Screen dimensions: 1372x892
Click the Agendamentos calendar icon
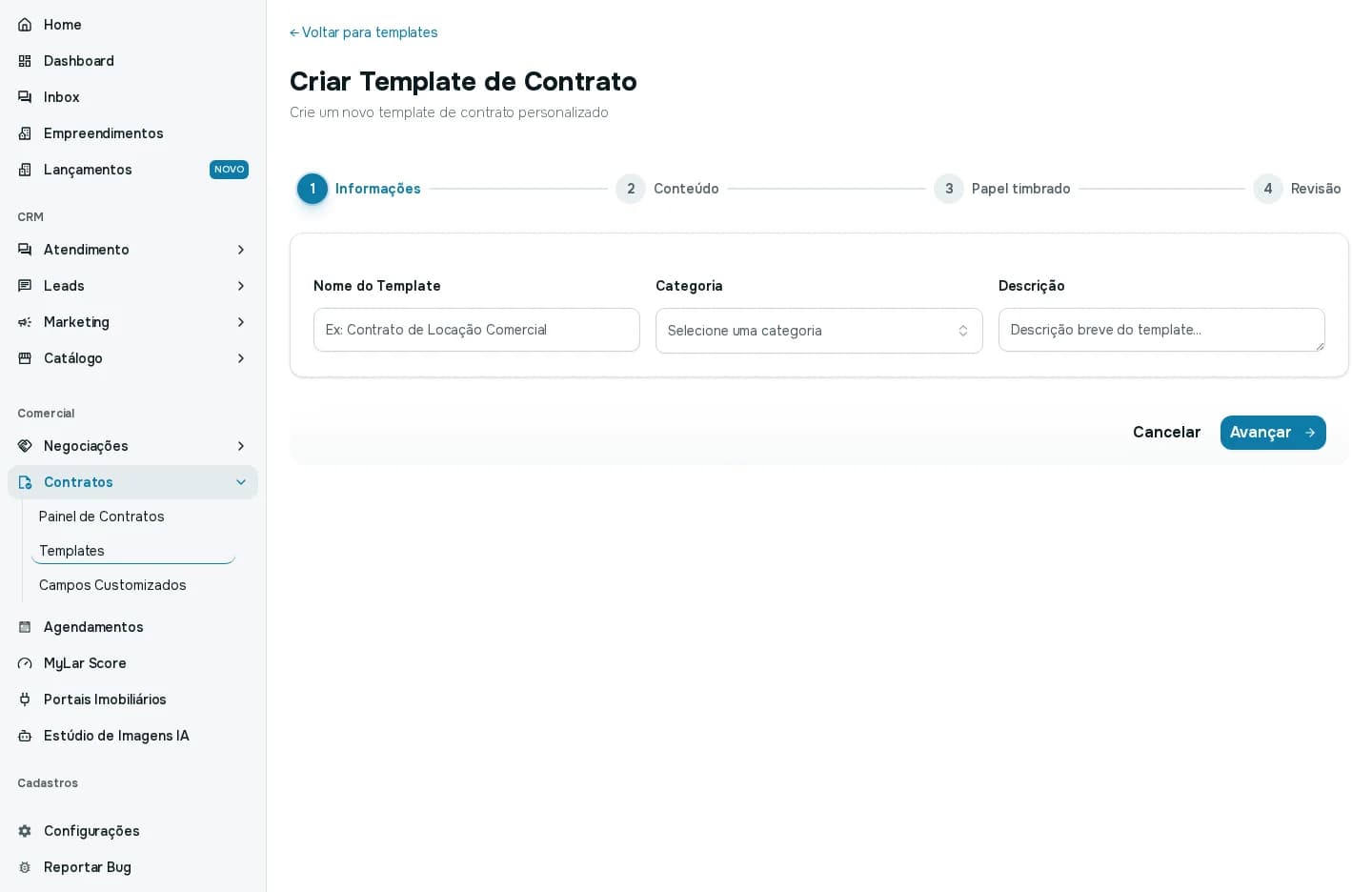coord(25,627)
